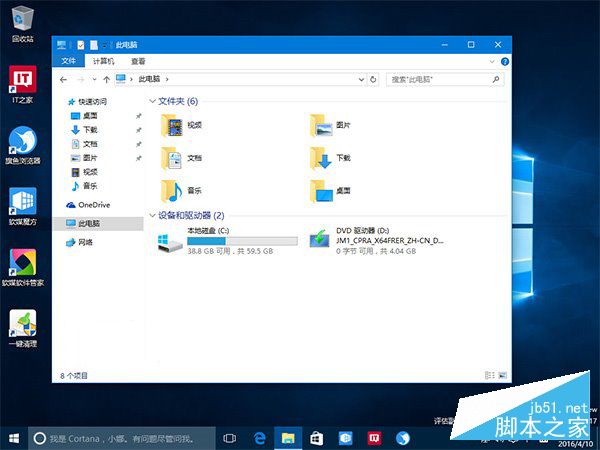Expand the ribbon chevron
The image size is (600, 450).
click(x=492, y=62)
